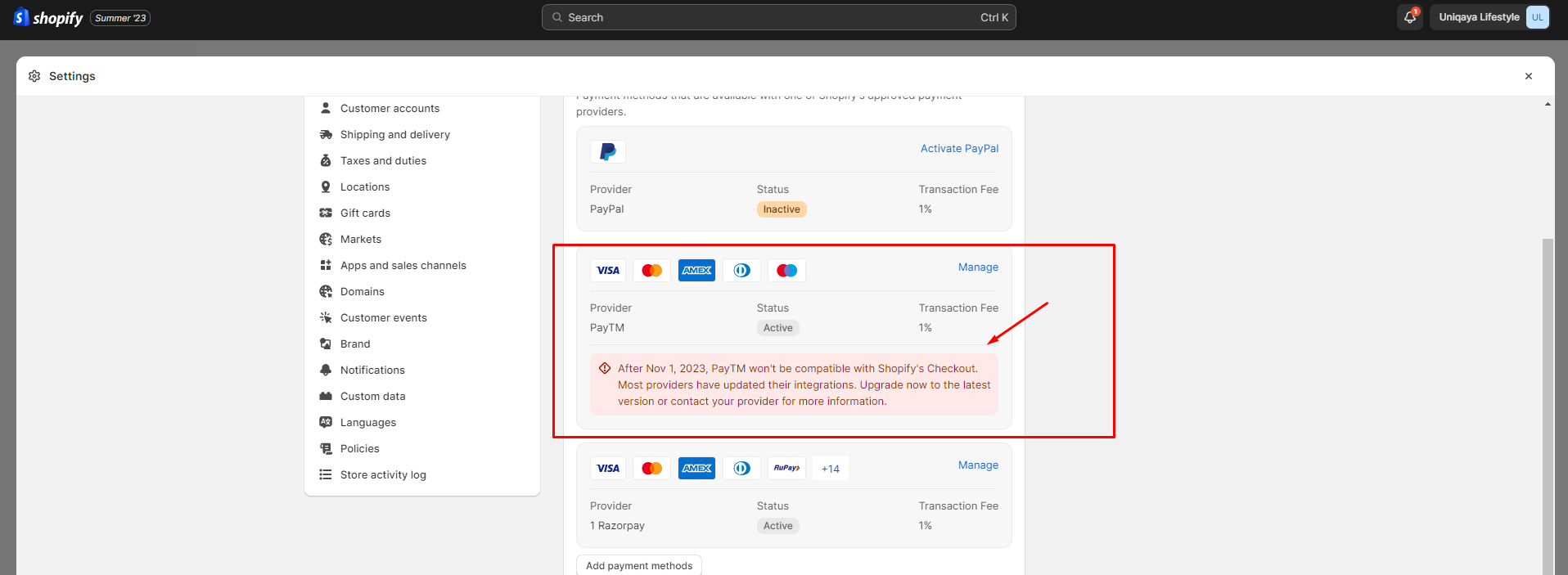Screen dimensions: 1568x575
Task: Close the Settings panel with X
Action: 1529,76
